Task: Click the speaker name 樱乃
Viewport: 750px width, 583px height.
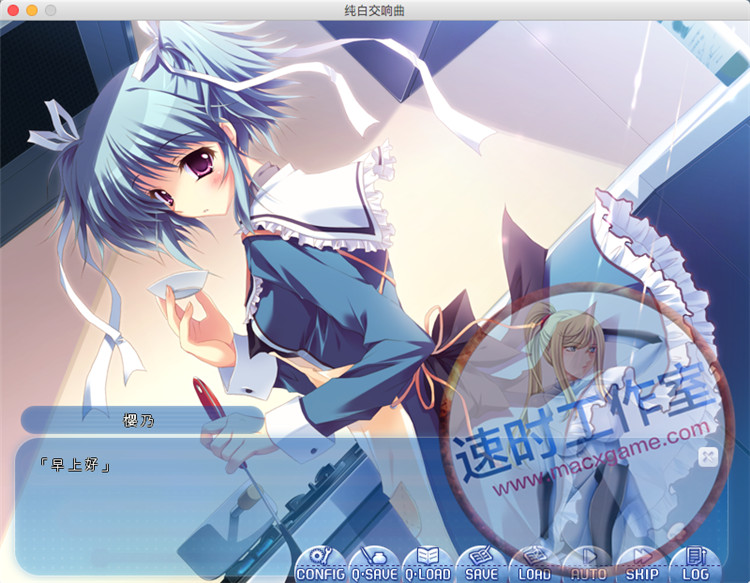Action: tap(139, 420)
